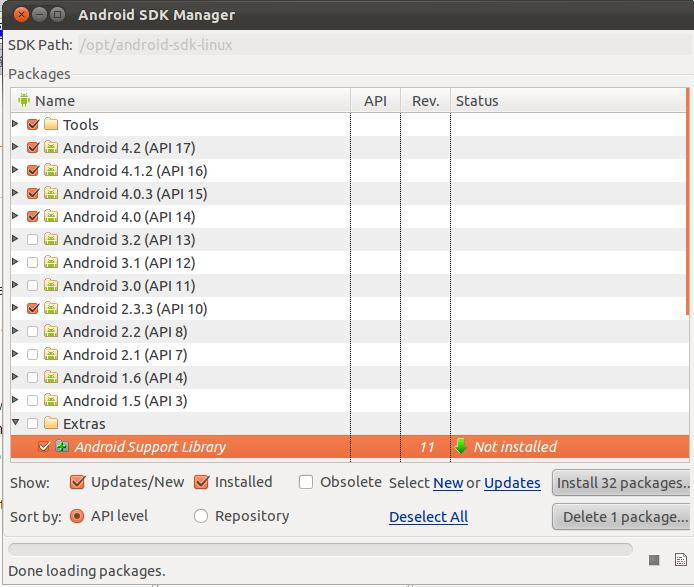Image resolution: width=694 pixels, height=587 pixels.
Task: Click Delete 1 package button
Action: coord(623,517)
